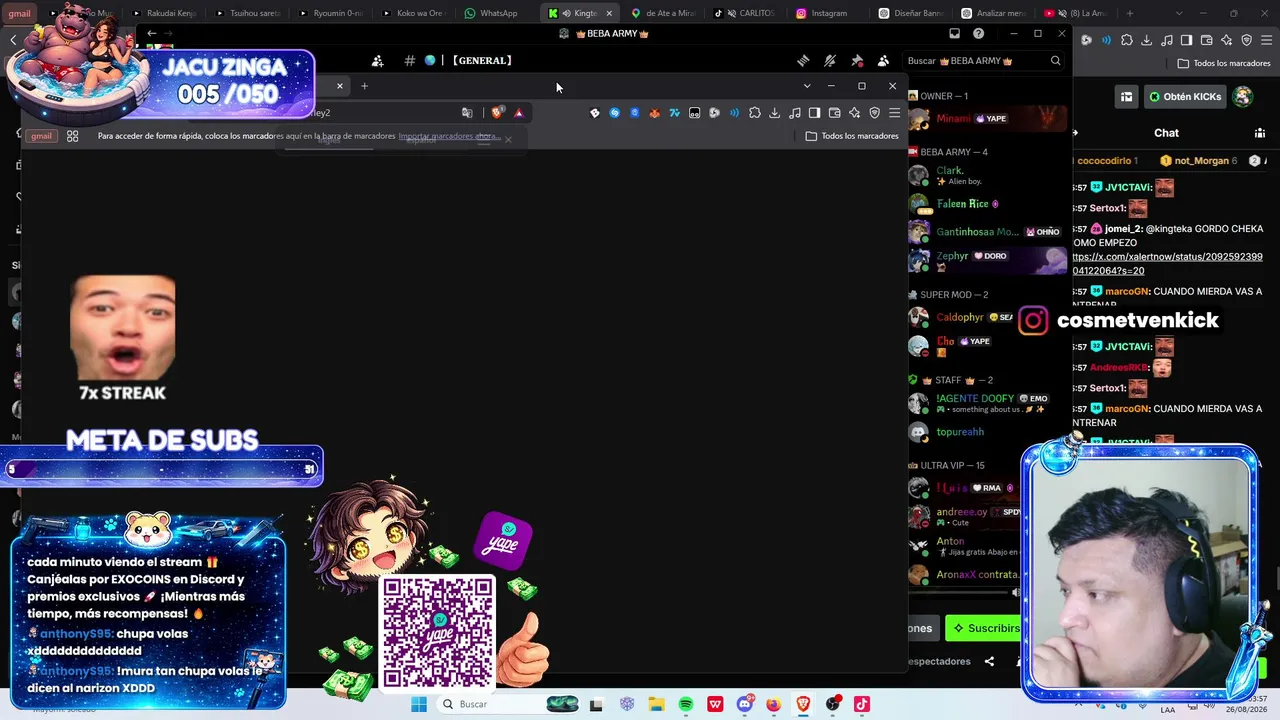Image resolution: width=1280 pixels, height=720 pixels.
Task: Open the tab list chevron in the front browser
Action: pyautogui.click(x=807, y=86)
